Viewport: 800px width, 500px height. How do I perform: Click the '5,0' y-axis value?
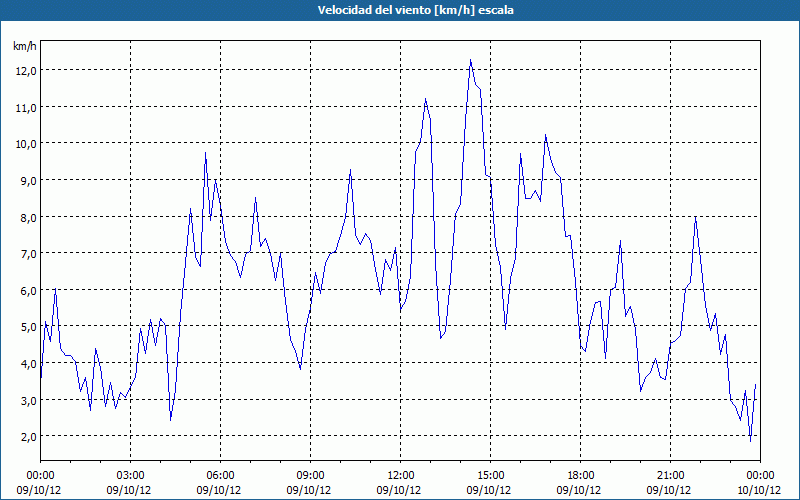28,327
